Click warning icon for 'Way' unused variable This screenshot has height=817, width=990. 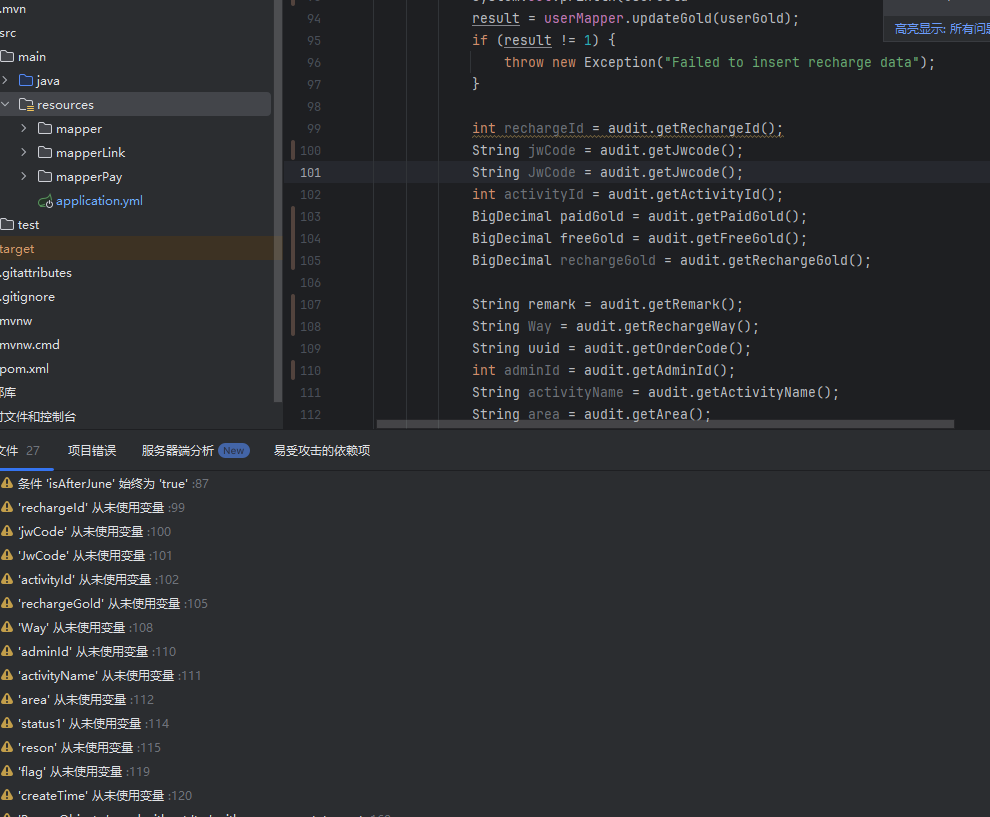tap(7, 627)
